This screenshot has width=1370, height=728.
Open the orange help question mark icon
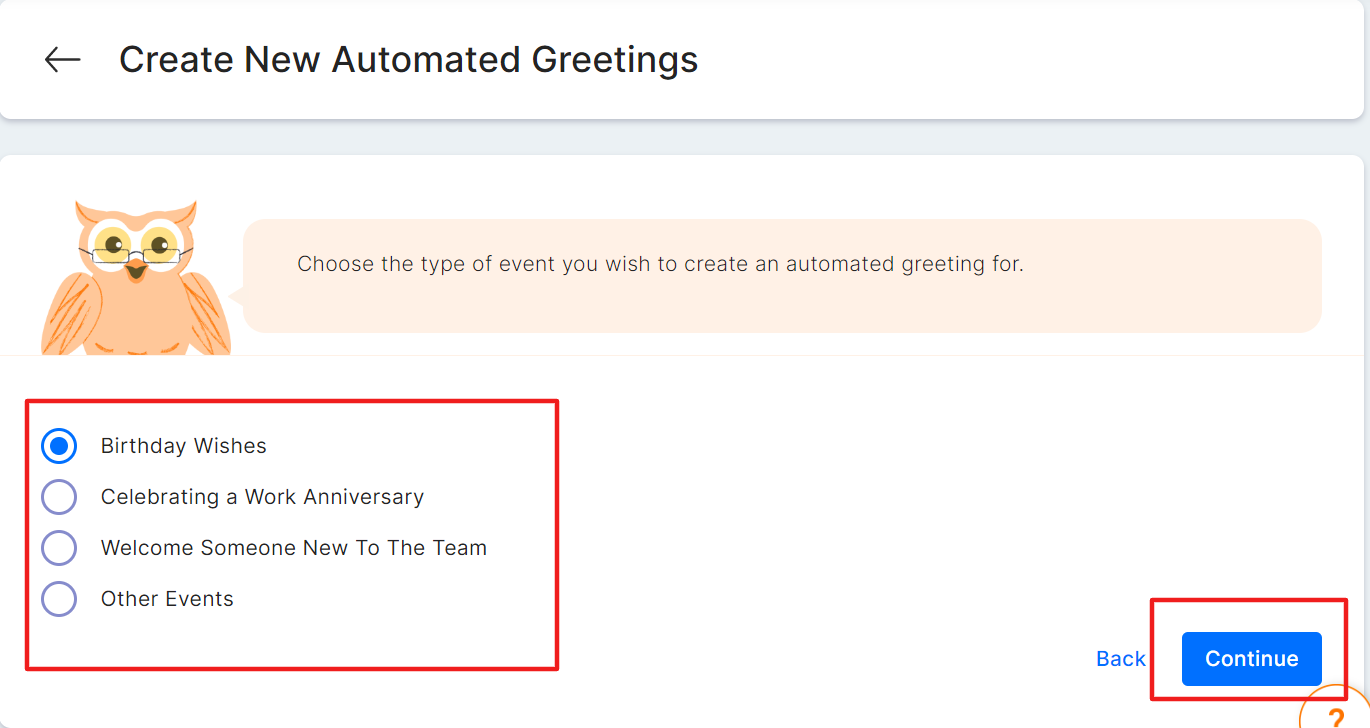1336,714
